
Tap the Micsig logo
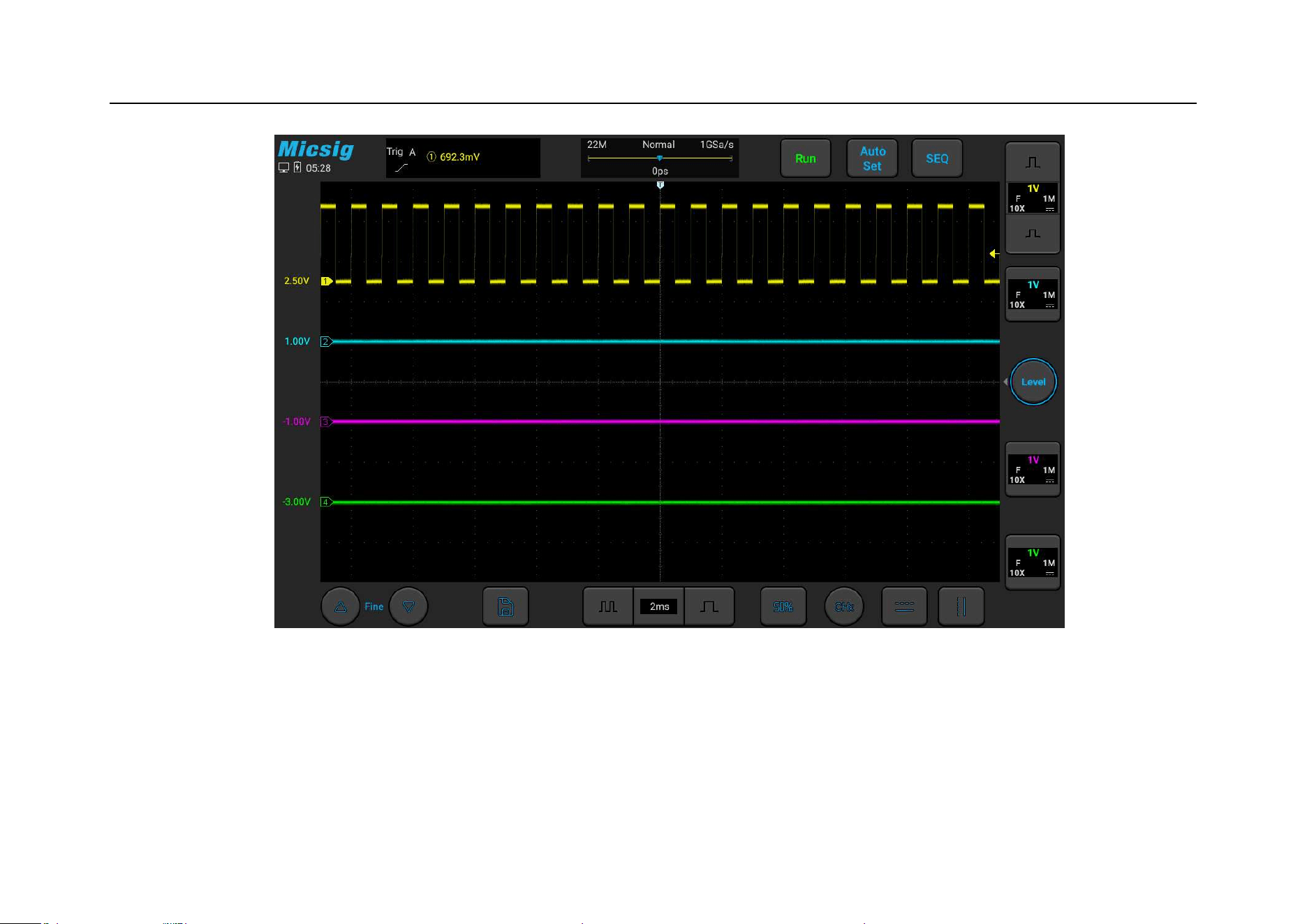coord(316,149)
